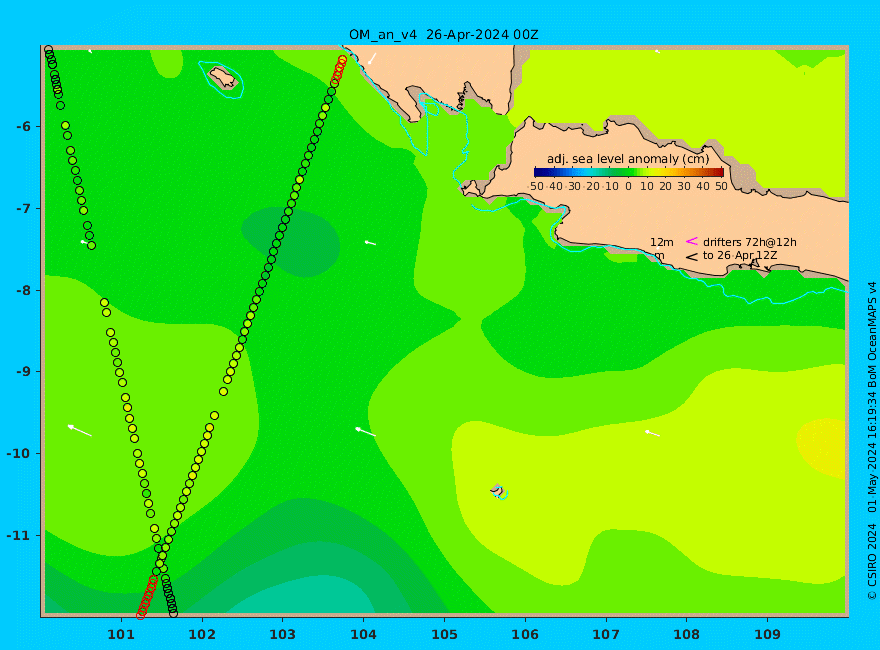Screen dimensions: 880x650
Task: Click the 105 longitude axis label
Action: (444, 634)
